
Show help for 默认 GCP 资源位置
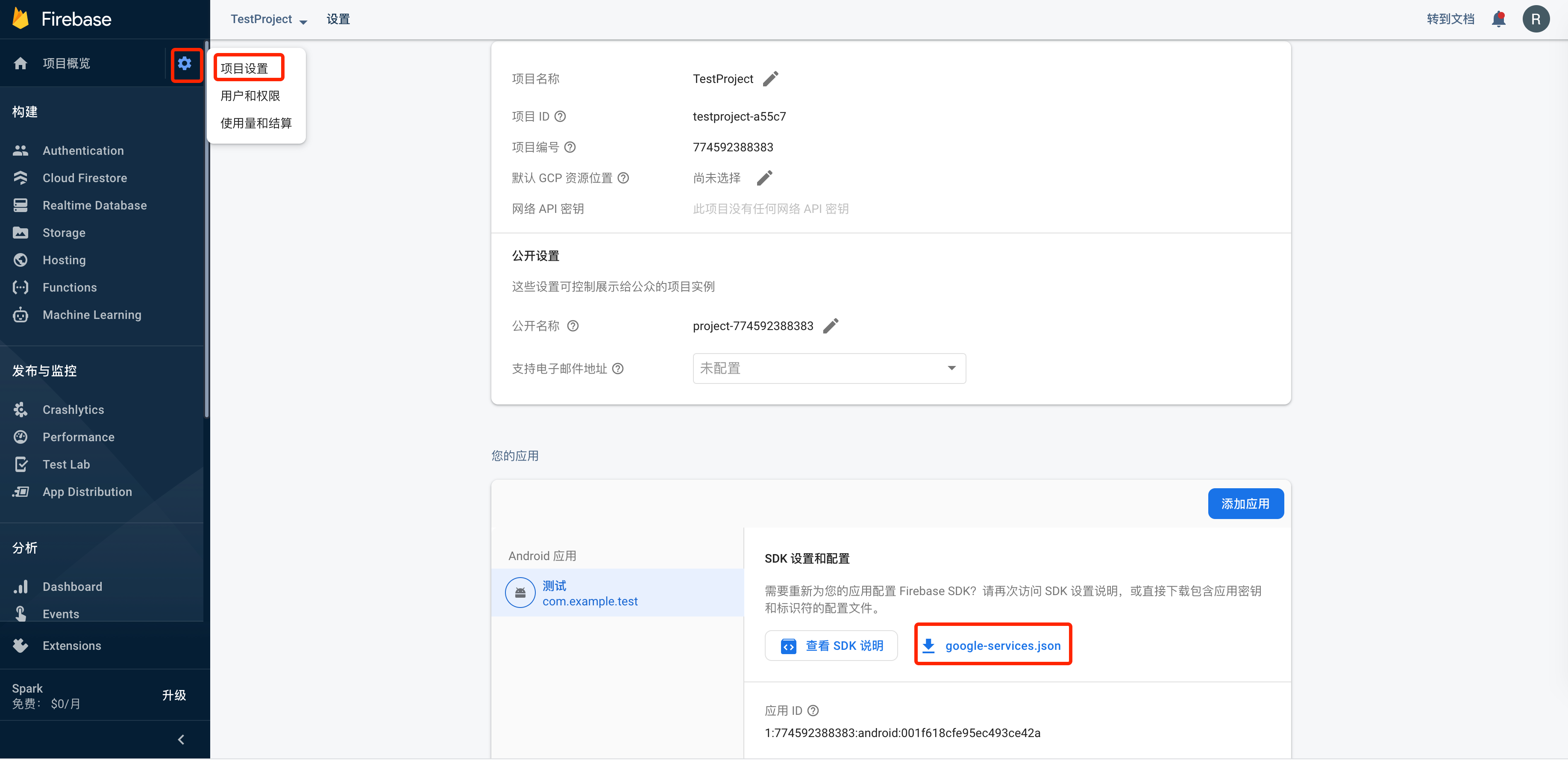point(623,178)
